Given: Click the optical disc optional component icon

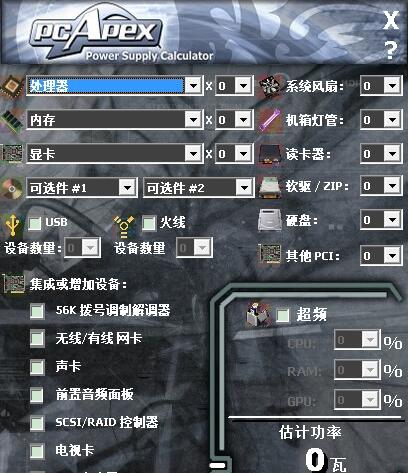Looking at the screenshot, I should coord(12,188).
